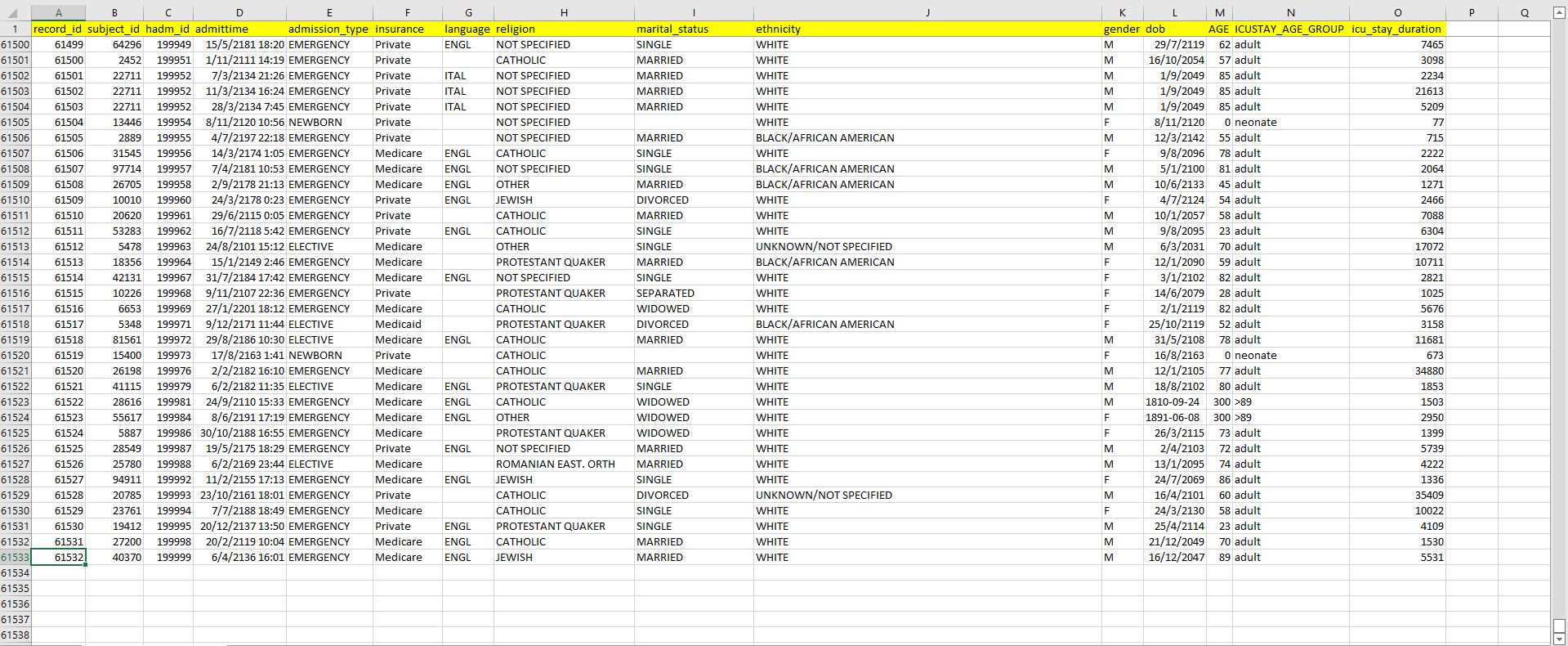
Task: Click the selected cell 61532 in column A
Action: click(58, 557)
